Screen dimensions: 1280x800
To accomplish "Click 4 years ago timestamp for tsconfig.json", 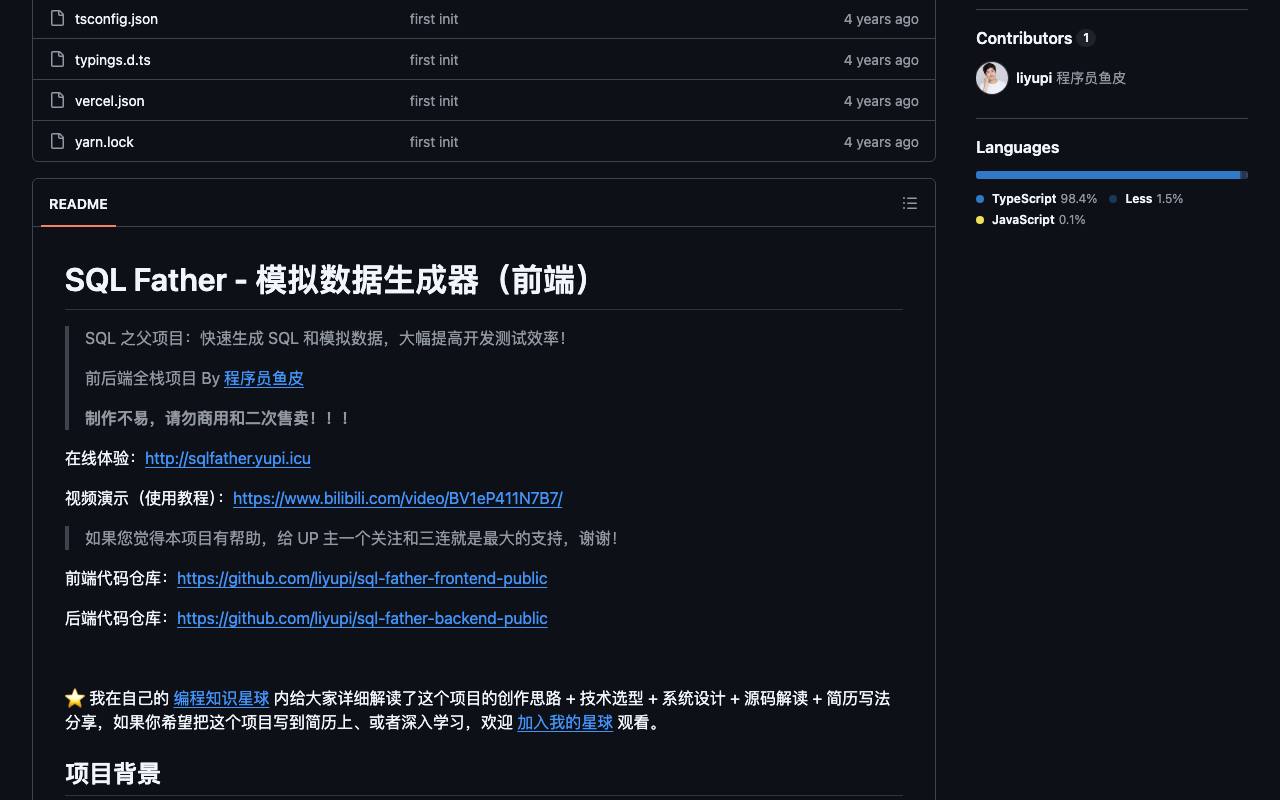I will coord(881,19).
